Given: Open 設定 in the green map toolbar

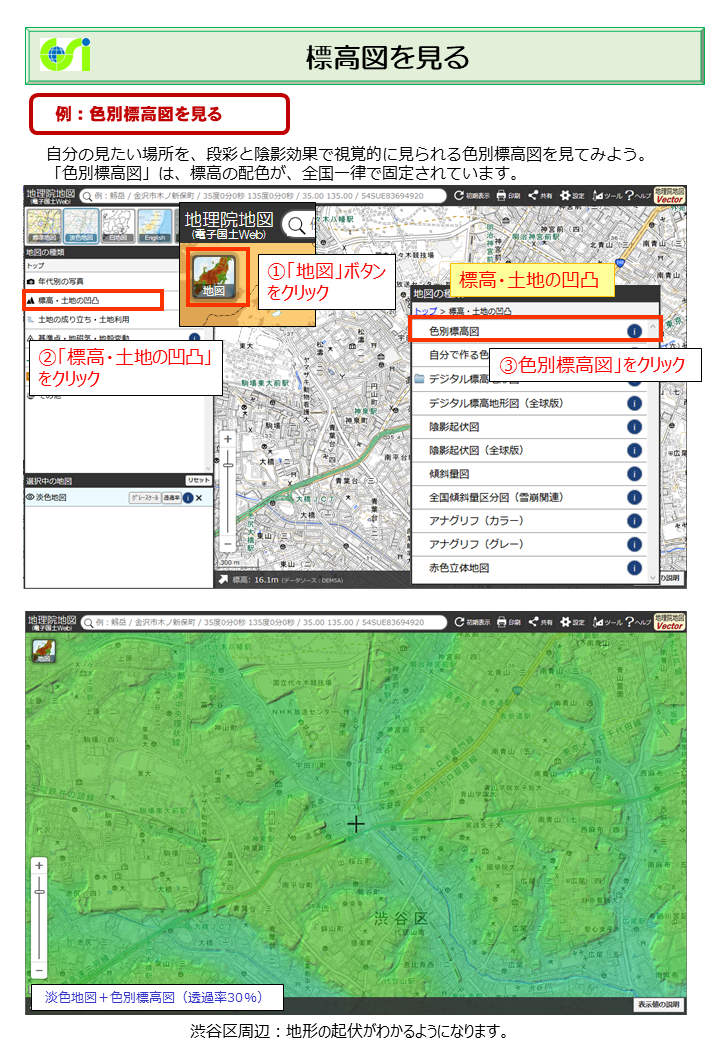Looking at the screenshot, I should pos(572,621).
